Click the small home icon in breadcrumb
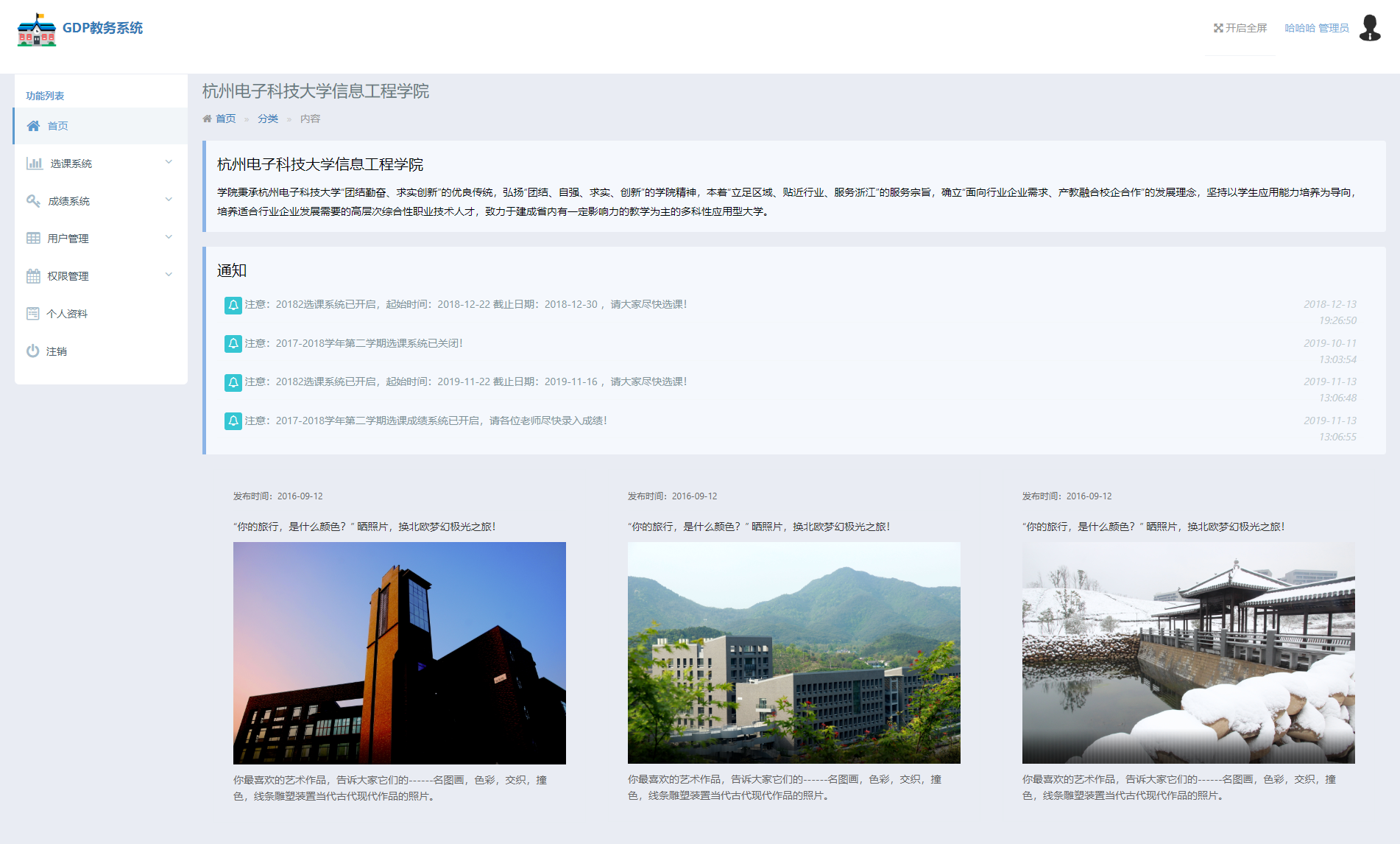The height and width of the screenshot is (844, 1400). click(x=207, y=119)
